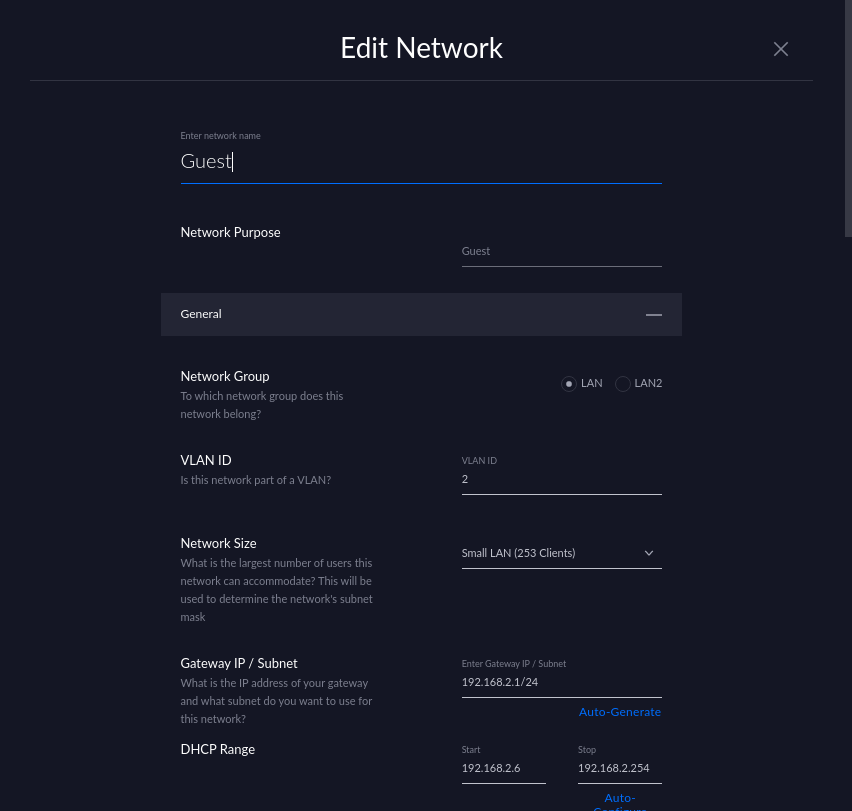This screenshot has height=811, width=852.
Task: Click the DHCP Range Start field
Action: coord(503,768)
